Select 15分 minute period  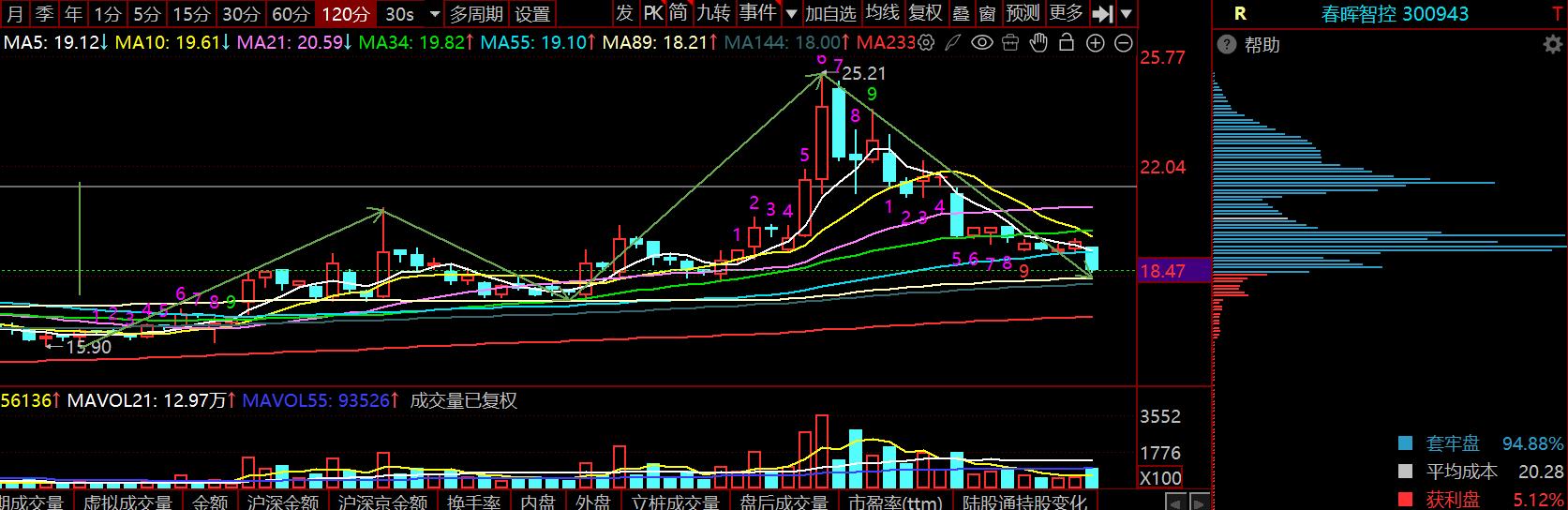pos(192,14)
